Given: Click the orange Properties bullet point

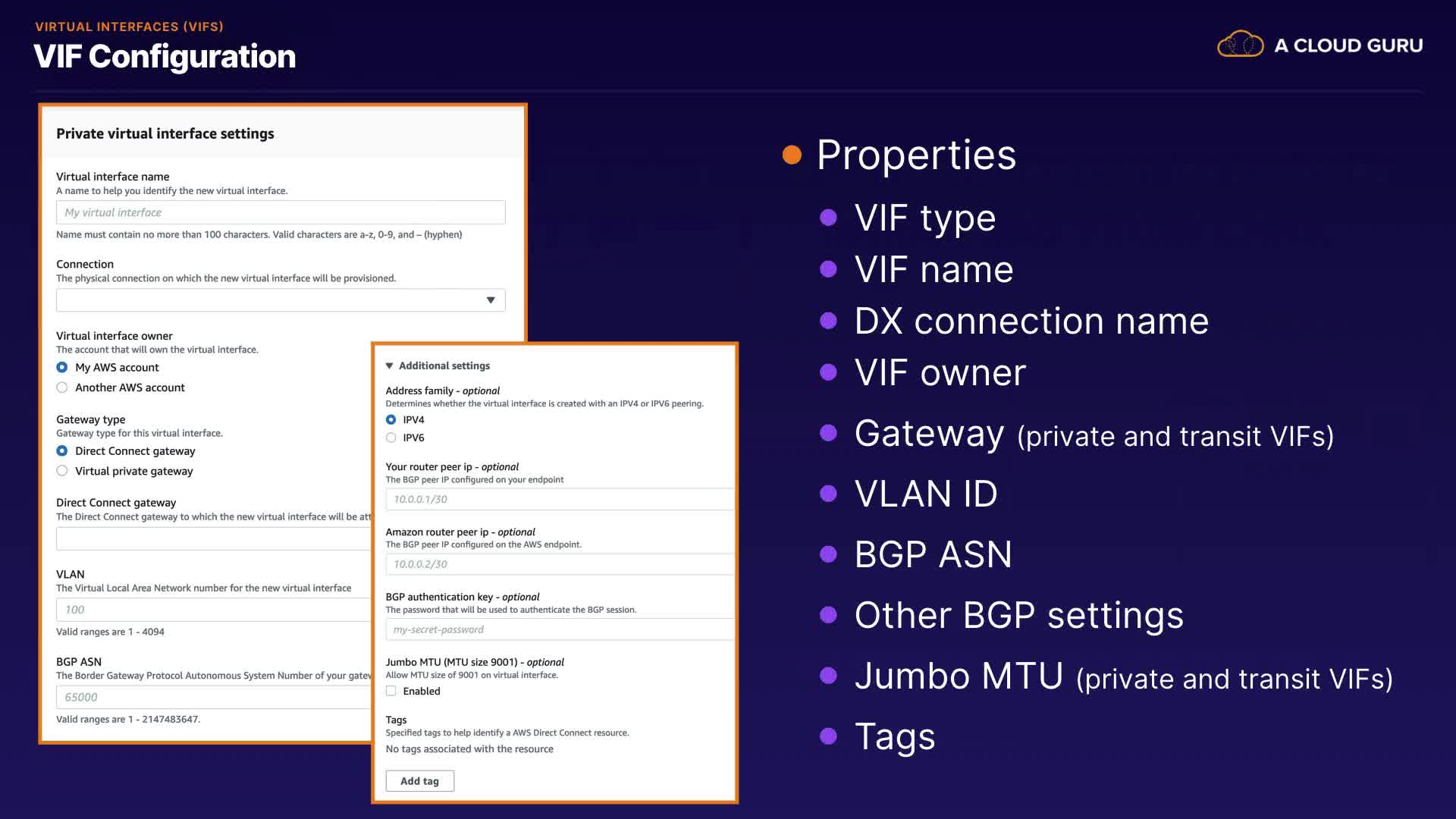Looking at the screenshot, I should tap(792, 155).
